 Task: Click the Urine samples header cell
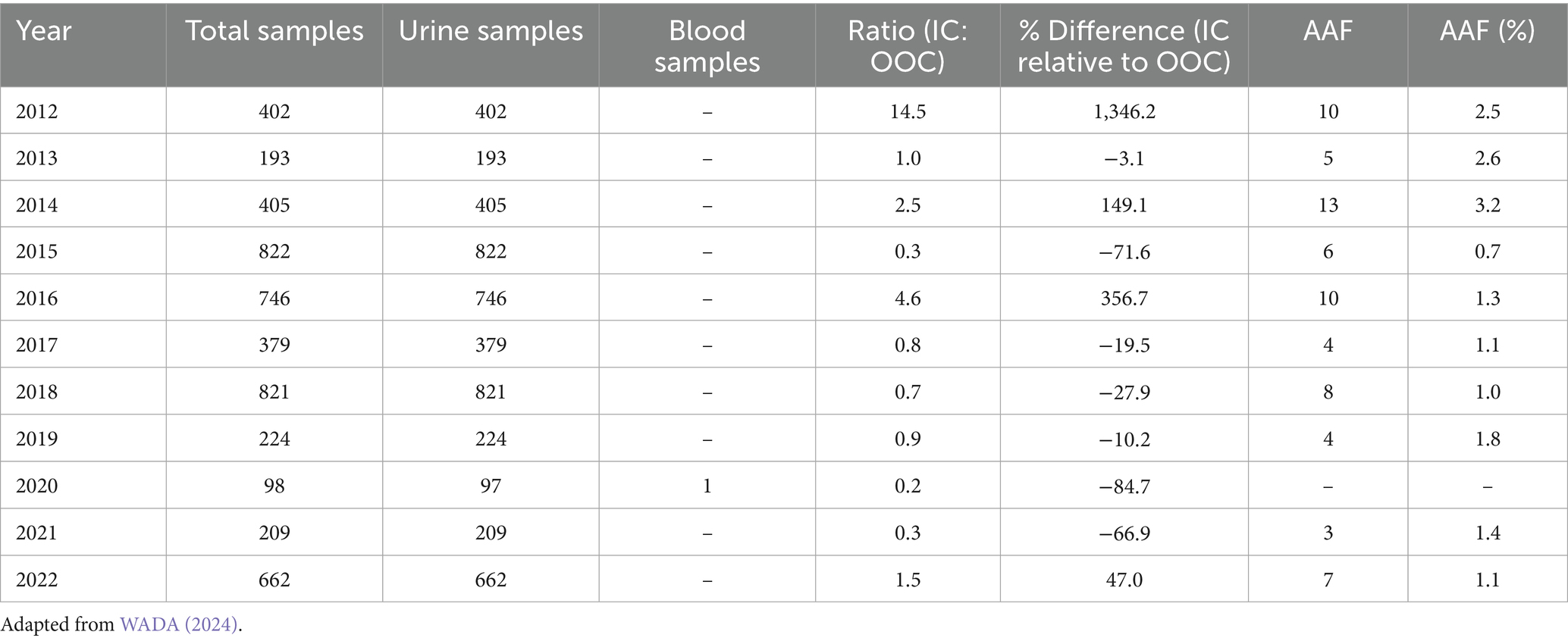[491, 31]
